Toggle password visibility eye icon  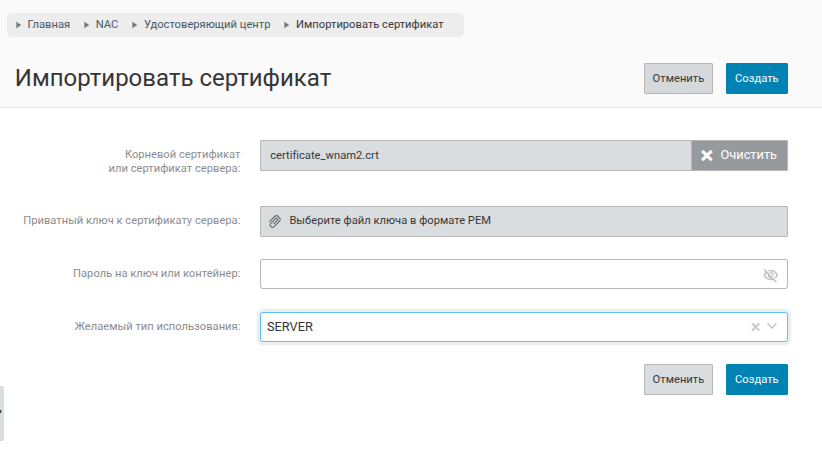(x=769, y=274)
